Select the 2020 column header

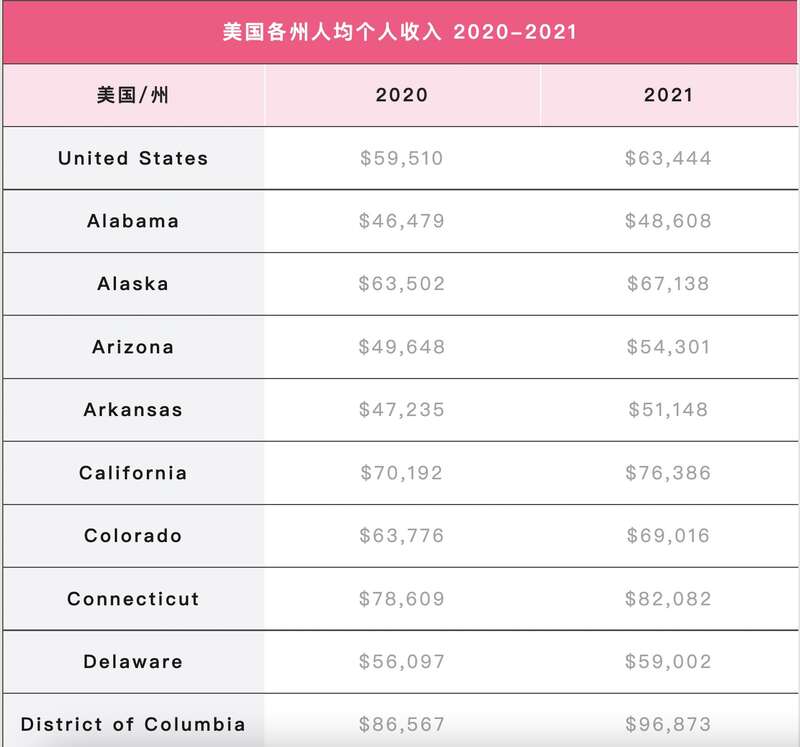pos(401,96)
